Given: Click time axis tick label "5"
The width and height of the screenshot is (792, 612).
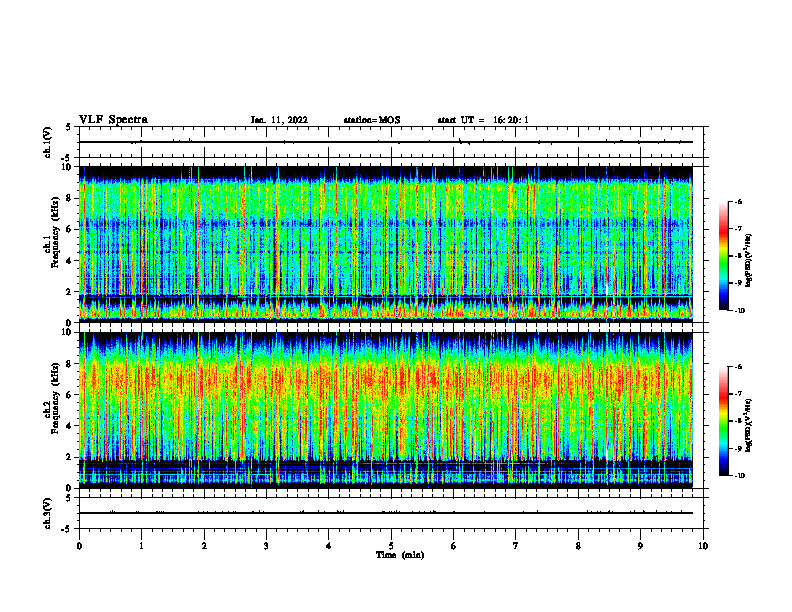Looking at the screenshot, I should (391, 546).
